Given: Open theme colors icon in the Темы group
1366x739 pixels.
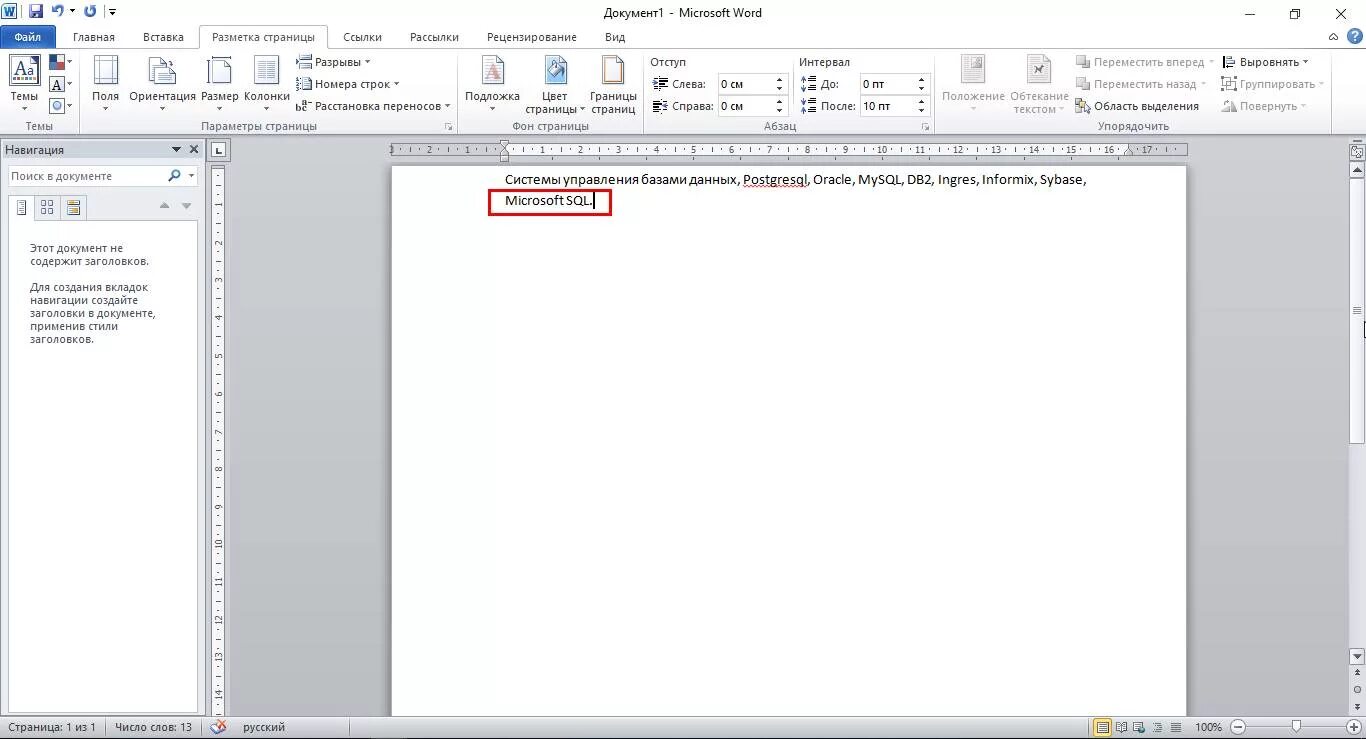Looking at the screenshot, I should 57,63.
